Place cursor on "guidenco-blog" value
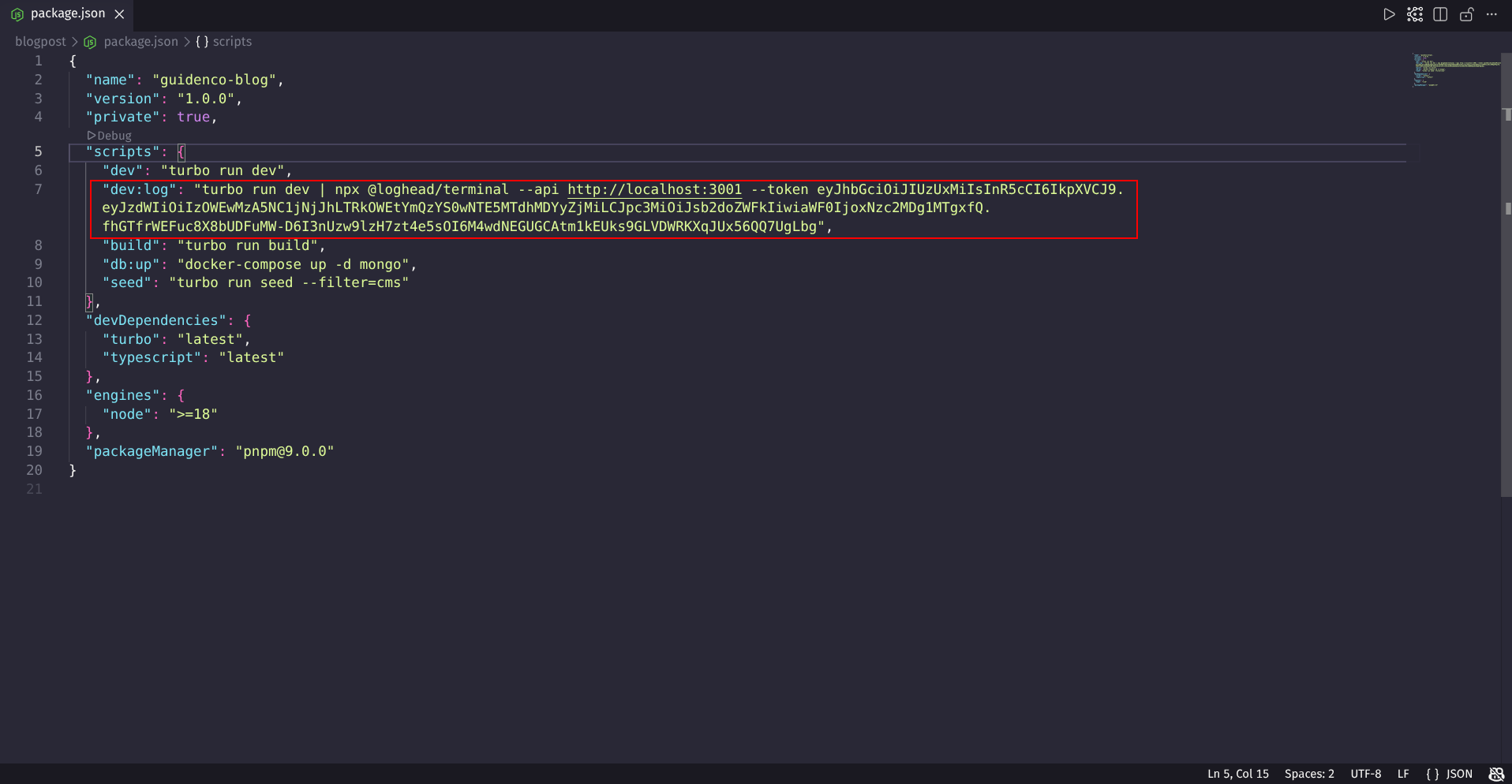 click(x=214, y=80)
